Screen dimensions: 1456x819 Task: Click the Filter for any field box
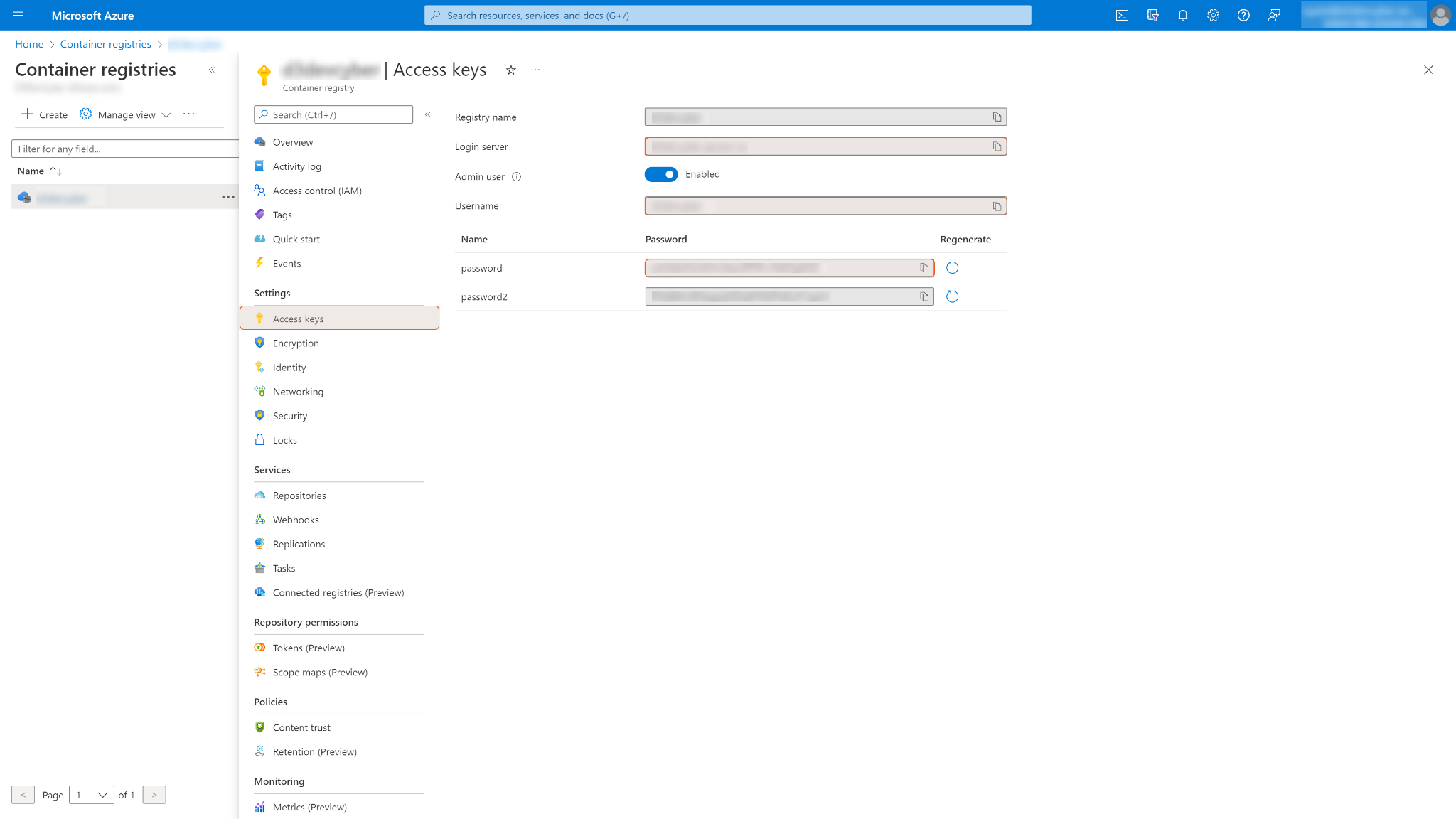tap(124, 149)
